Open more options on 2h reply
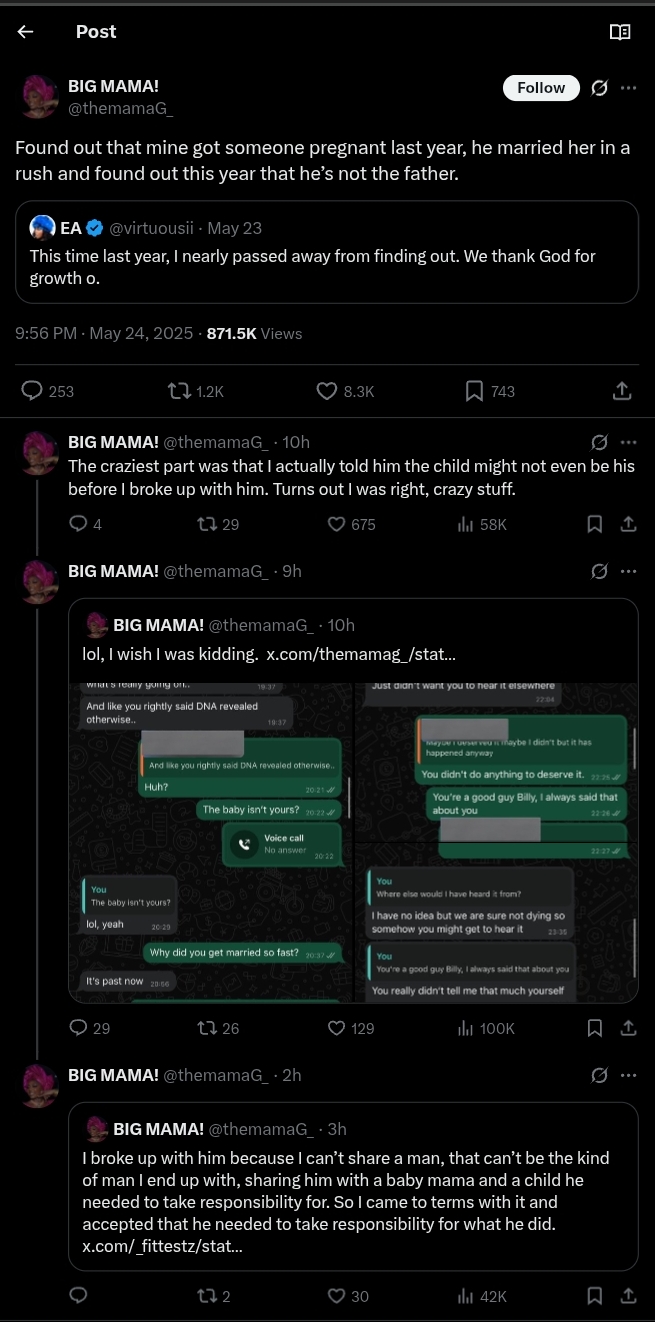Viewport: 655px width, 1322px height. click(x=629, y=1076)
